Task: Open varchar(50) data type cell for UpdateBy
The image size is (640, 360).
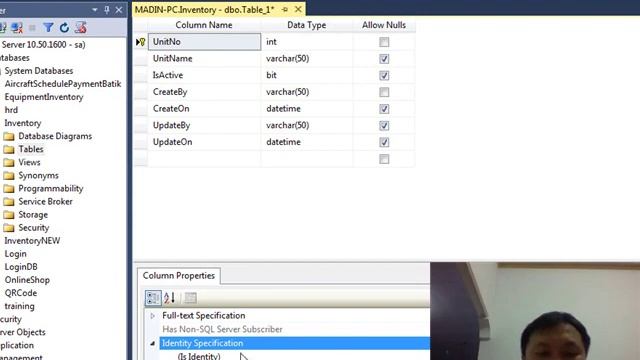Action: [307, 125]
